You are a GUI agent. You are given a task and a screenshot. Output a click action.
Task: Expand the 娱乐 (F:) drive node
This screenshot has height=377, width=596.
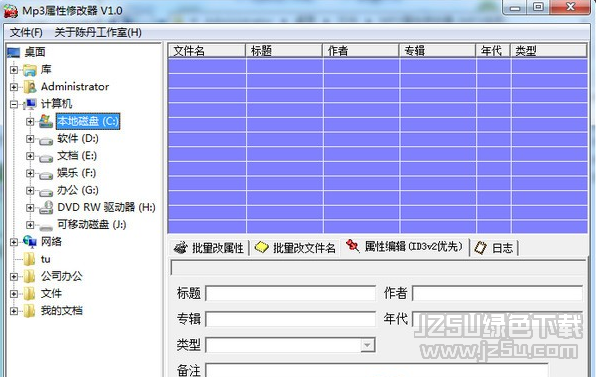[x=30, y=173]
